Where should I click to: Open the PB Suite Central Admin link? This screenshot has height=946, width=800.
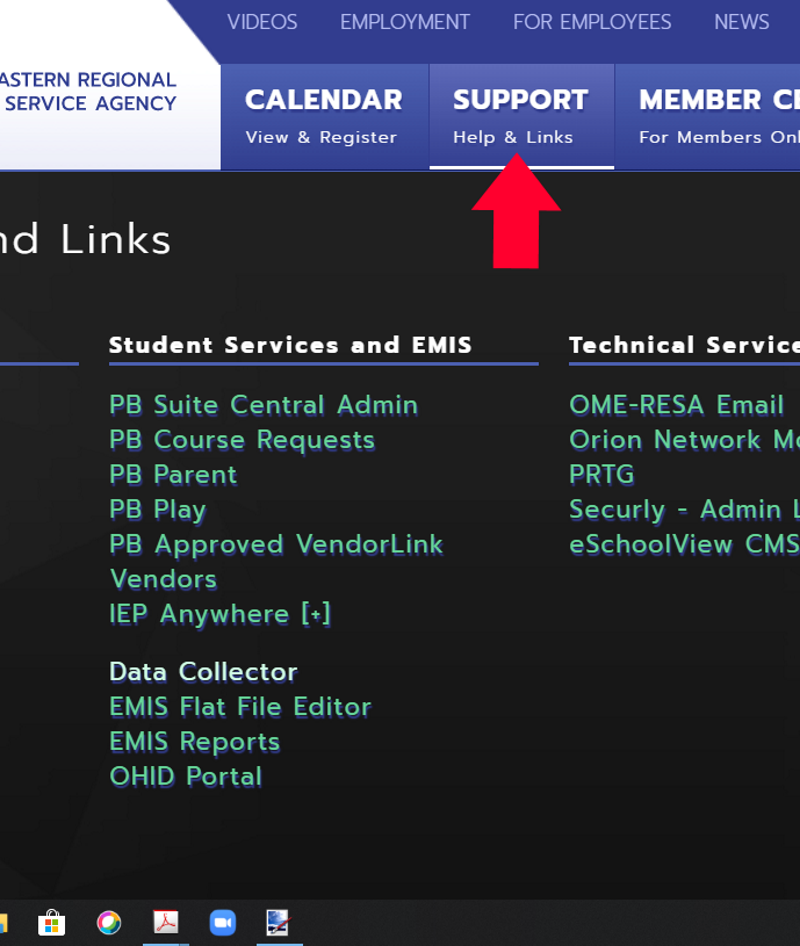coord(263,405)
